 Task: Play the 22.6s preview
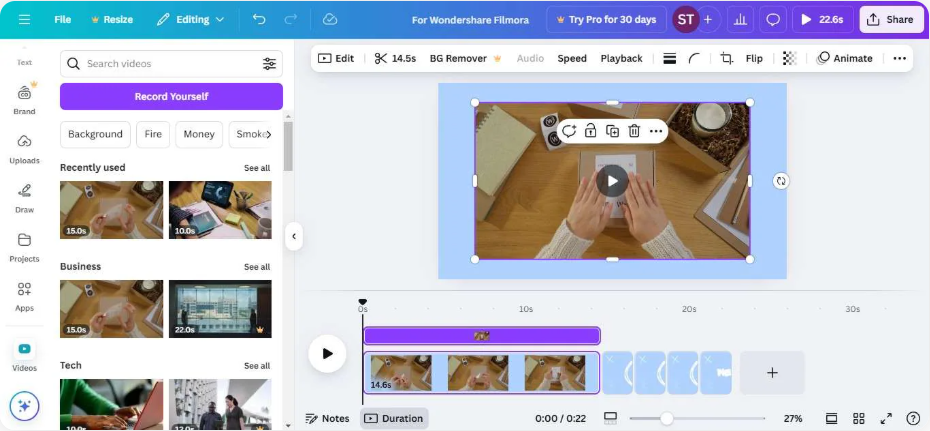[823, 20]
